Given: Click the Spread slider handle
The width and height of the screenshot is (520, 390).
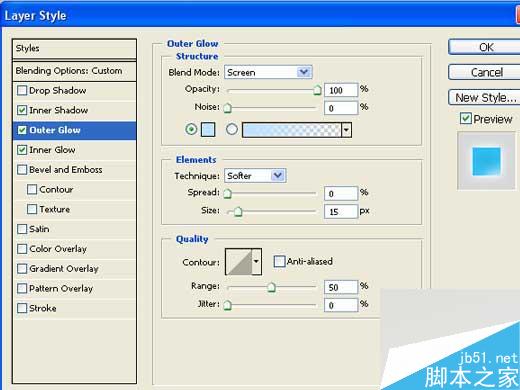Looking at the screenshot, I should (227, 194).
